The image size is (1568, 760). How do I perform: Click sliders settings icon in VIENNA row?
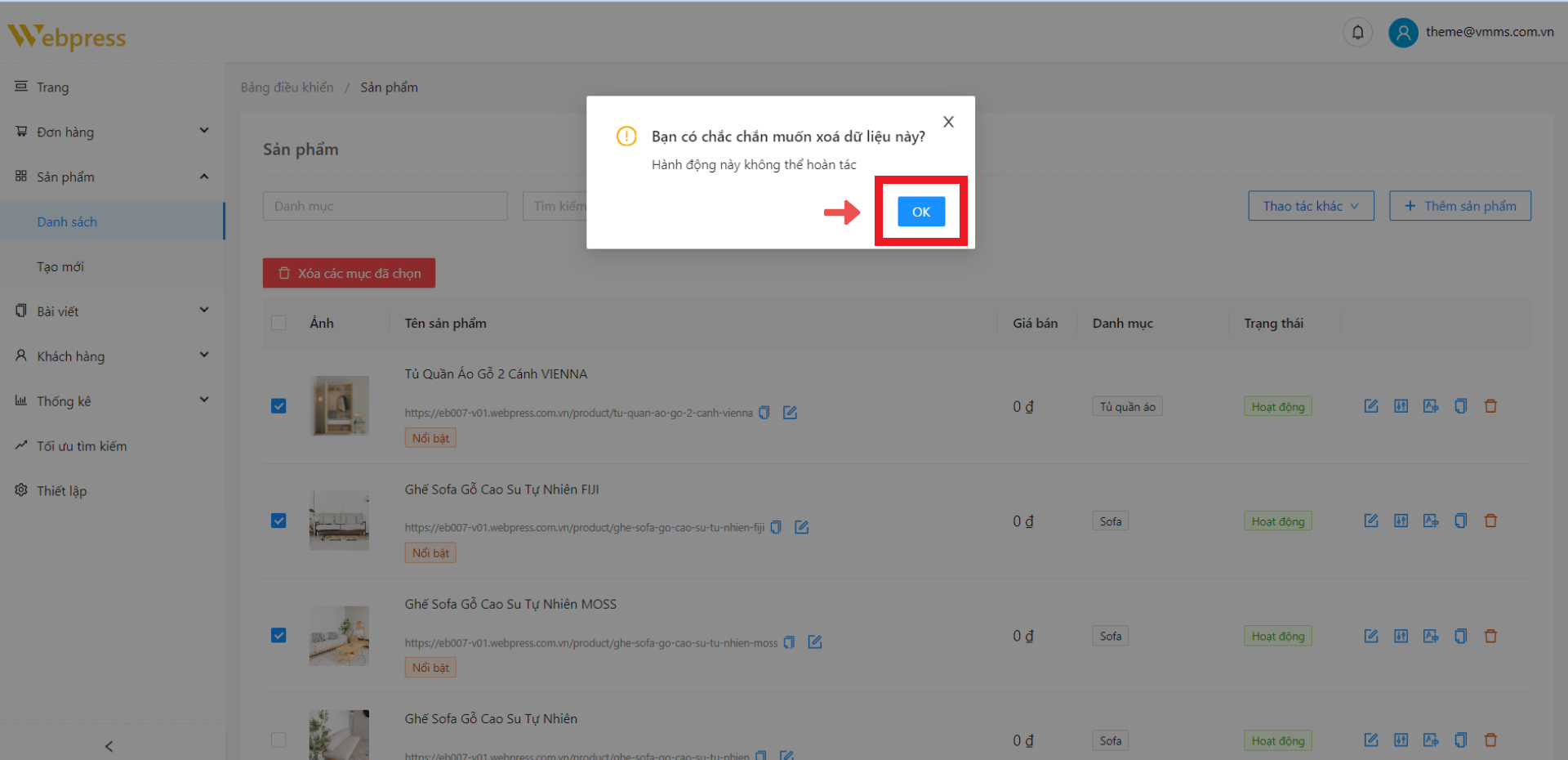[x=1401, y=406]
